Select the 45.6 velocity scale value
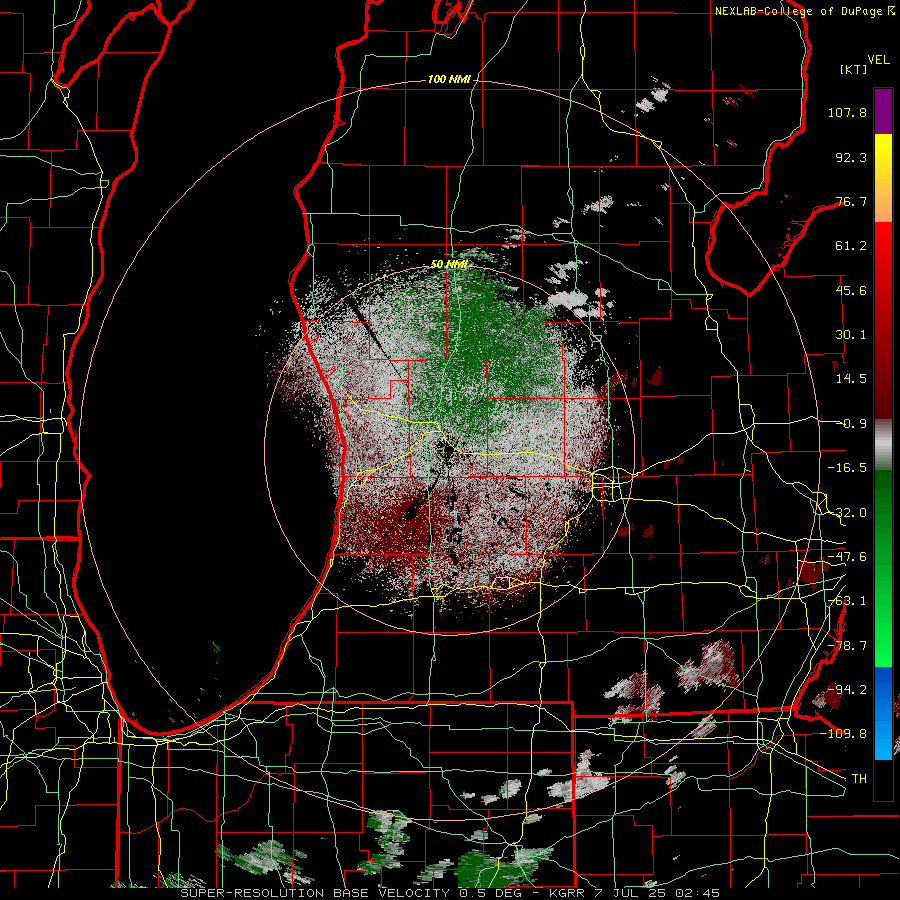 [851, 290]
